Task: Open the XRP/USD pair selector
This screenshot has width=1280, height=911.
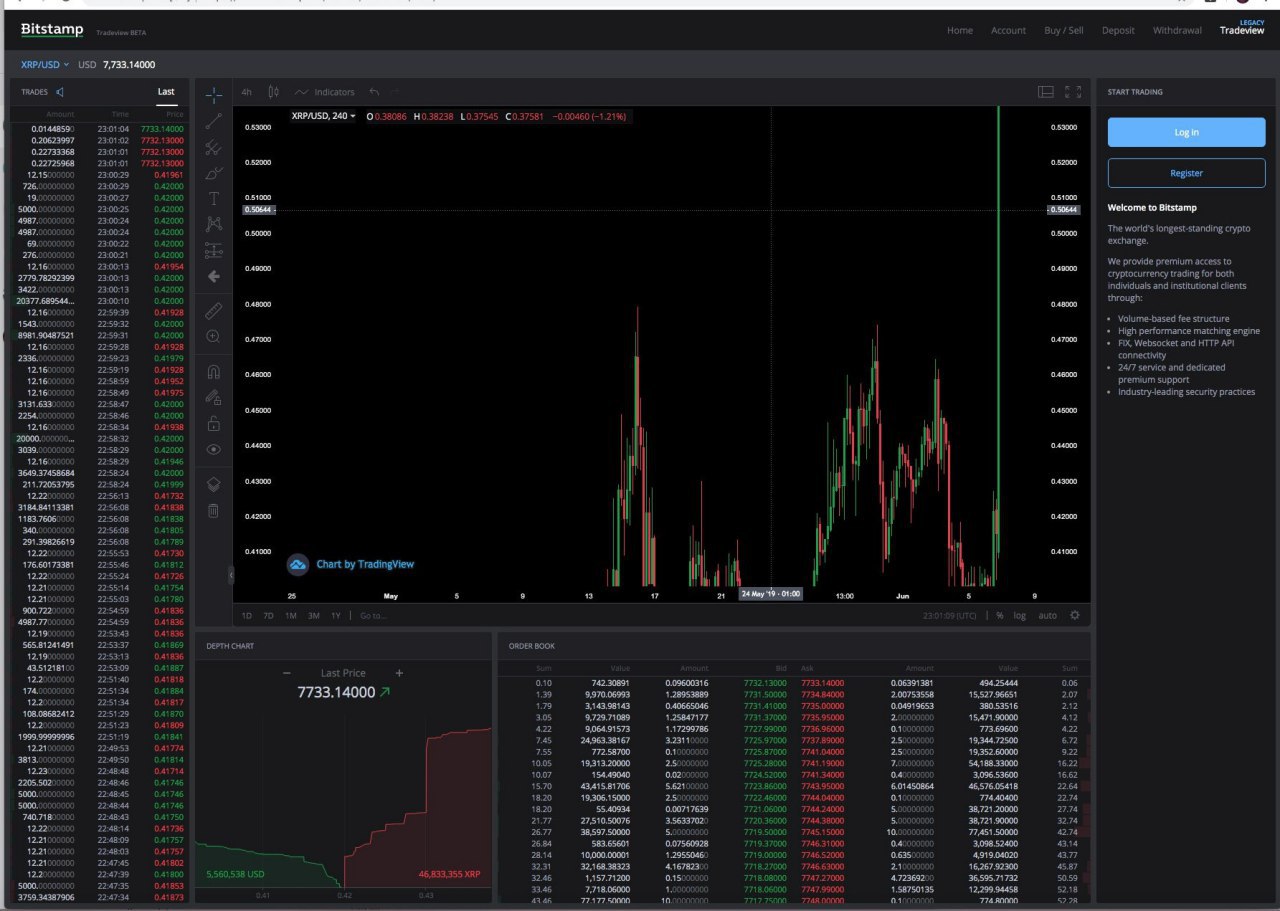Action: 45,65
